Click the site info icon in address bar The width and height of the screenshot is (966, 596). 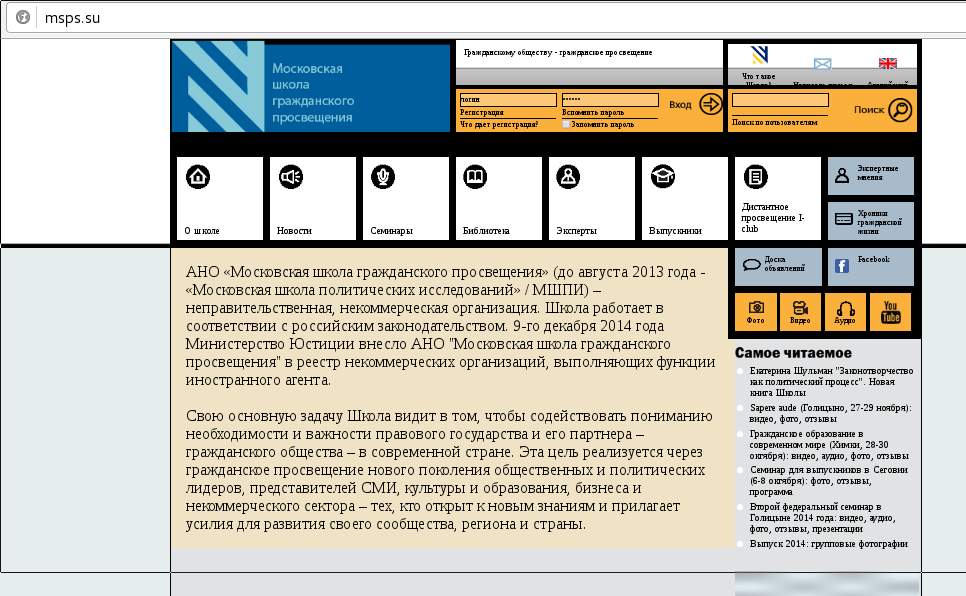[x=22, y=18]
